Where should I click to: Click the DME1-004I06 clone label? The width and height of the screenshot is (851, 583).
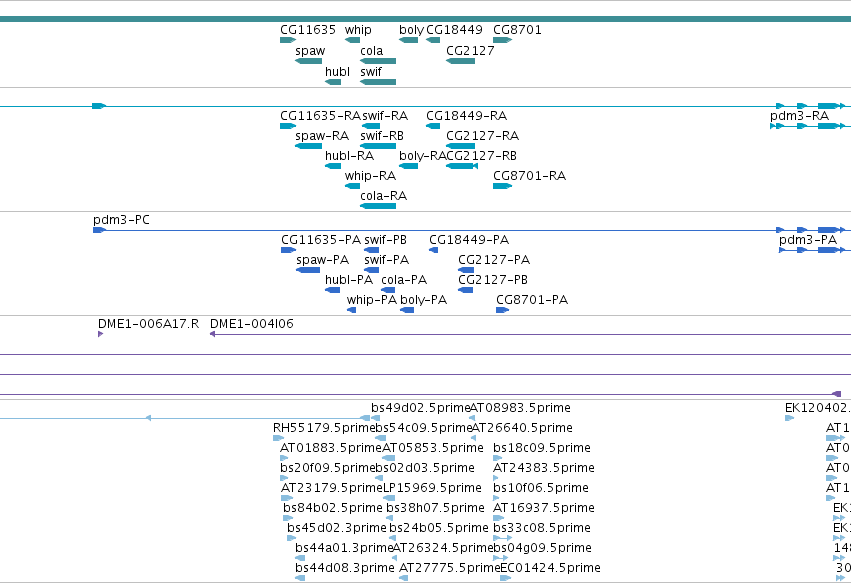pos(252,324)
